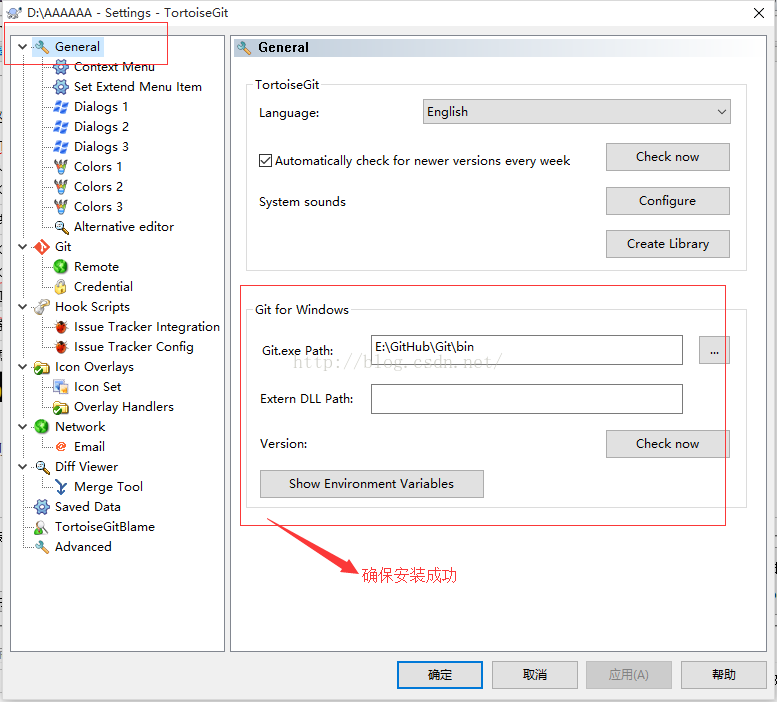This screenshot has width=777, height=702.
Task: Click the Git red diamond icon
Action: click(42, 247)
